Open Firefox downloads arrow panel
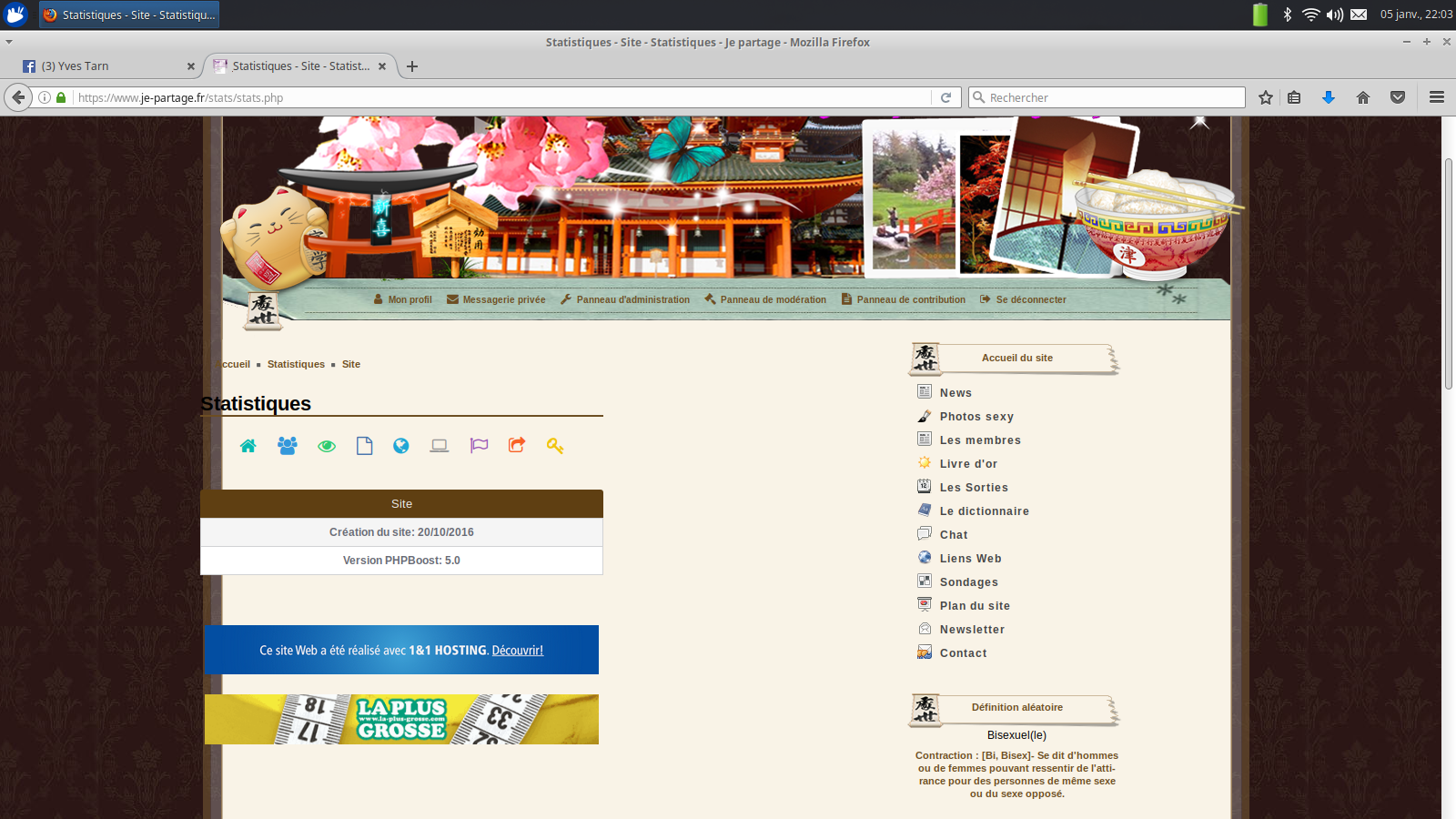Image resolution: width=1456 pixels, height=819 pixels. [x=1329, y=97]
